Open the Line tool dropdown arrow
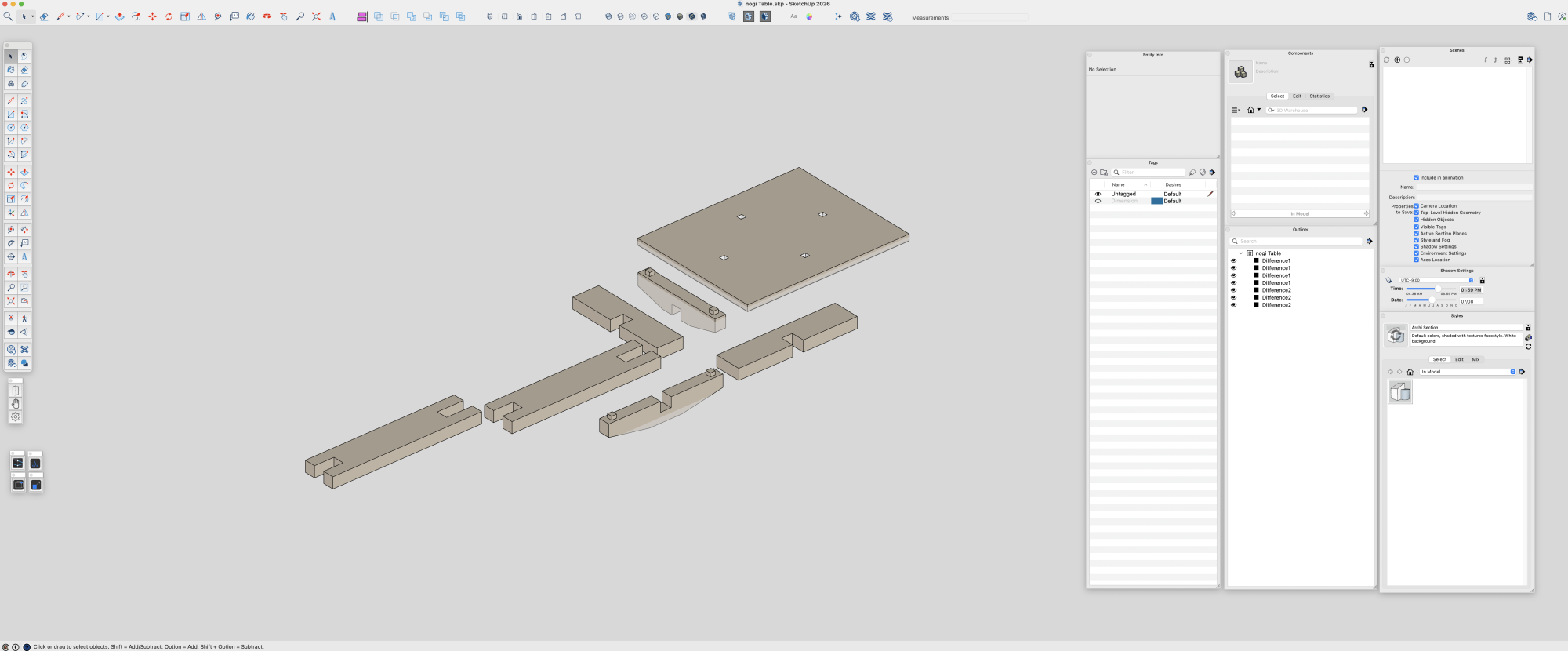This screenshot has width=1568, height=651. (x=69, y=16)
